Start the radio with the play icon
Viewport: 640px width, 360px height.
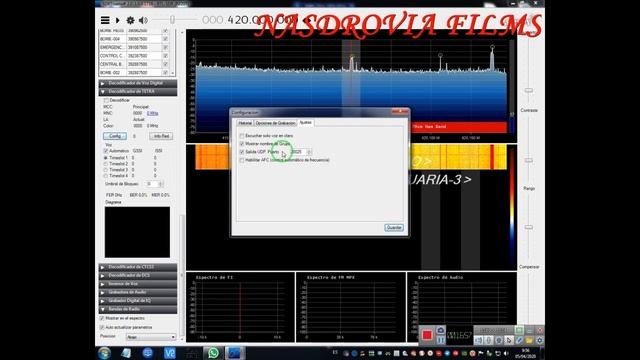click(x=118, y=20)
